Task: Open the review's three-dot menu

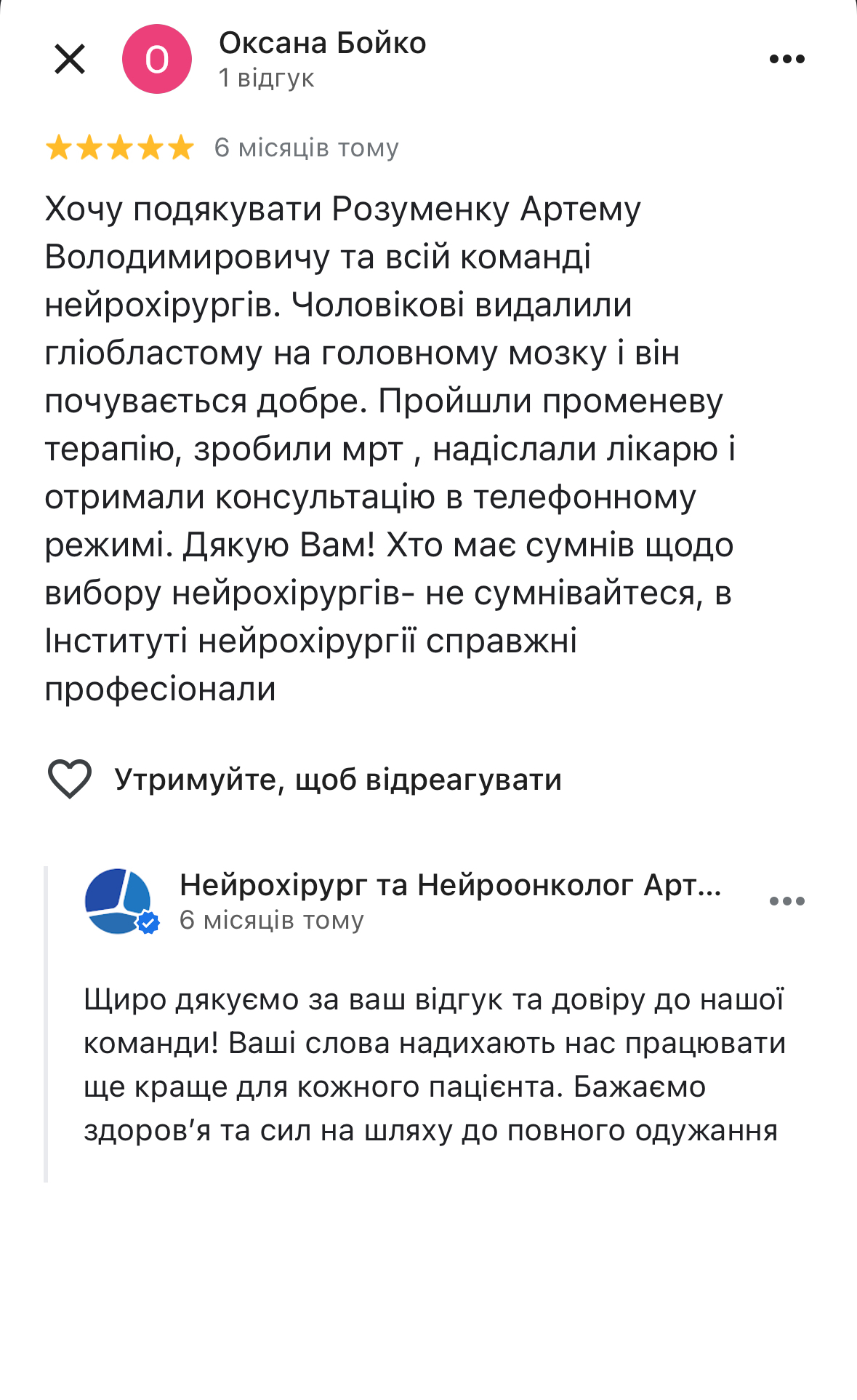Action: [786, 59]
